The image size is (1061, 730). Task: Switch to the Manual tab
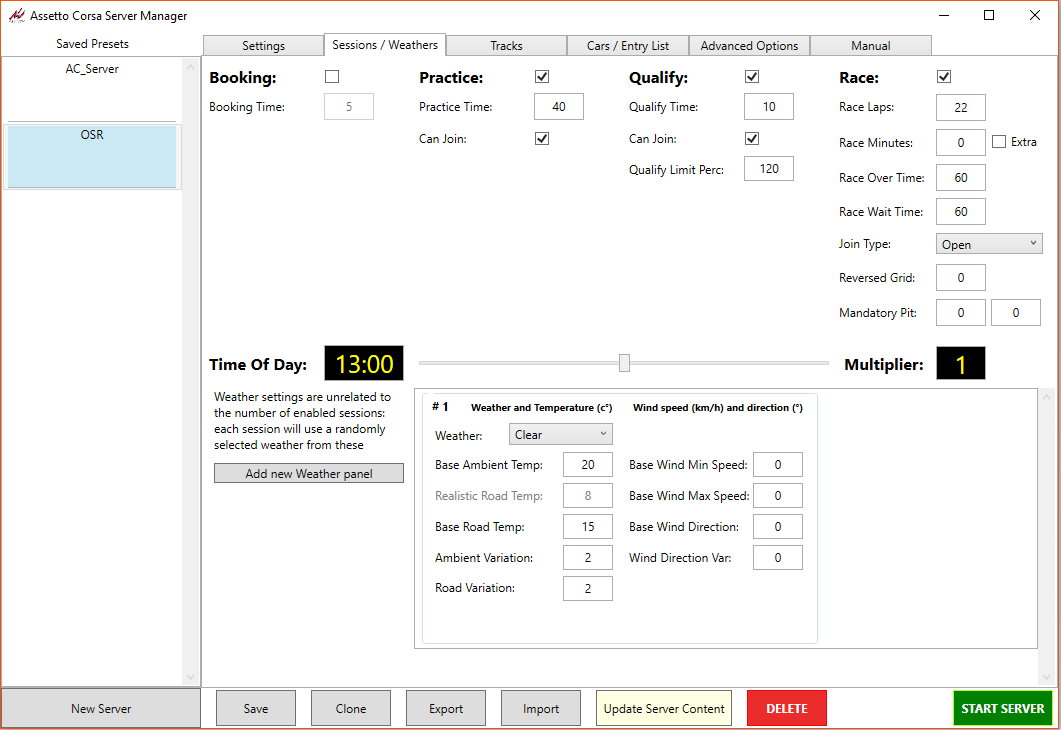tap(870, 45)
